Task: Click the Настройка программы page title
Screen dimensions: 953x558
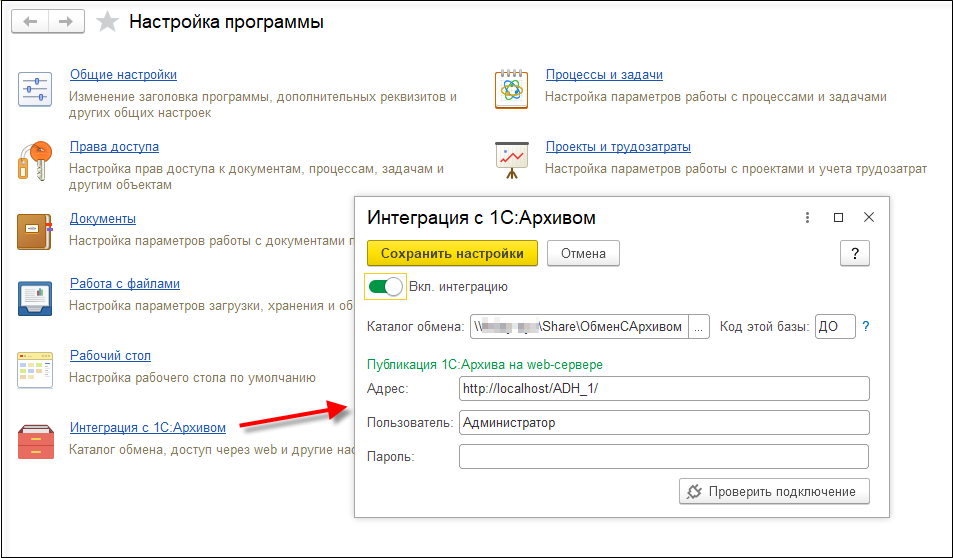Action: coord(226,22)
